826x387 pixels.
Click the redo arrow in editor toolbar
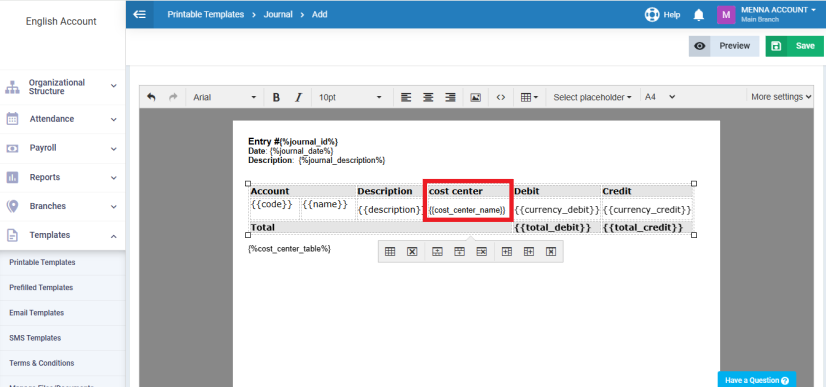(173, 97)
